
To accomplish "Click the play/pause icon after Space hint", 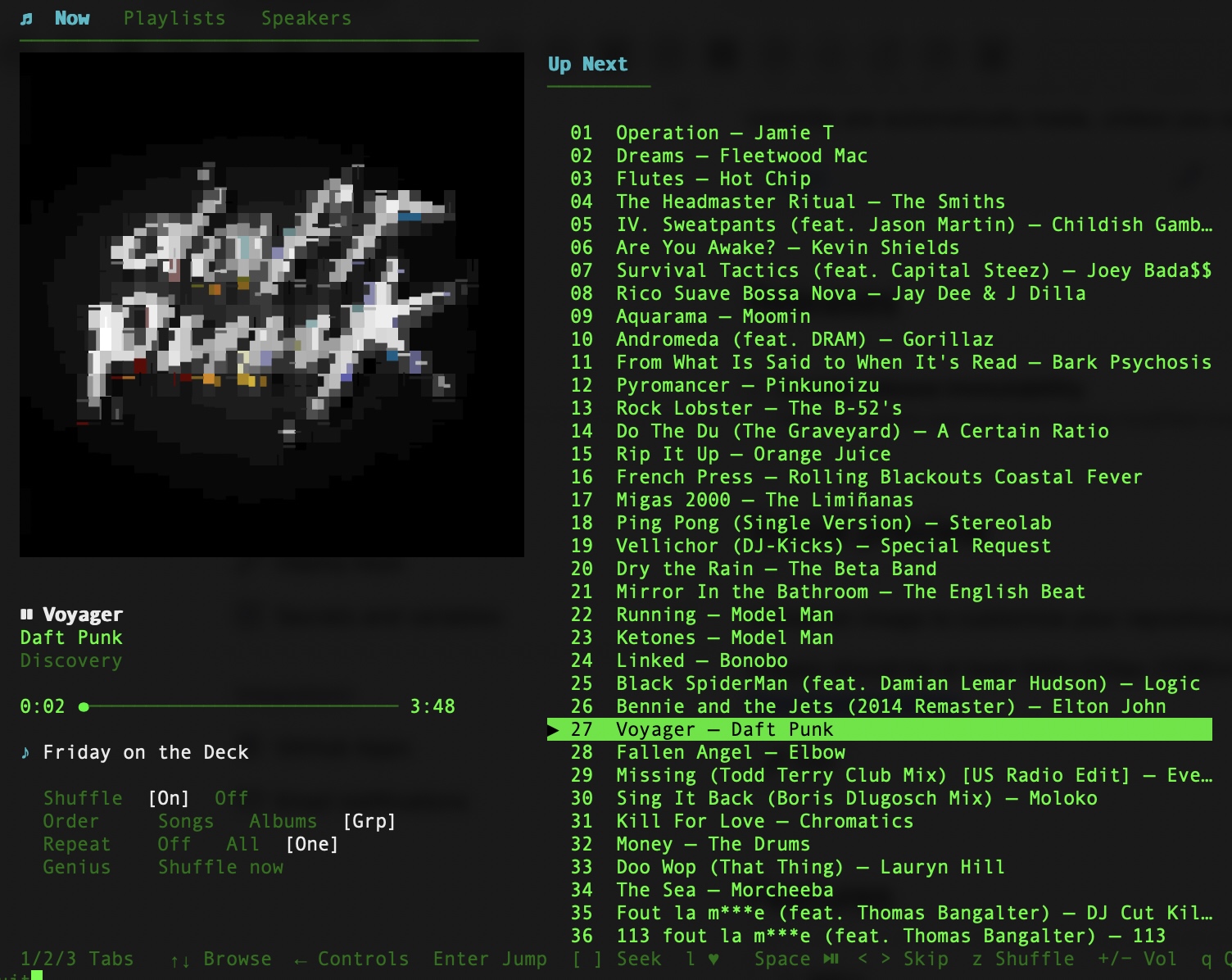I will pyautogui.click(x=831, y=959).
